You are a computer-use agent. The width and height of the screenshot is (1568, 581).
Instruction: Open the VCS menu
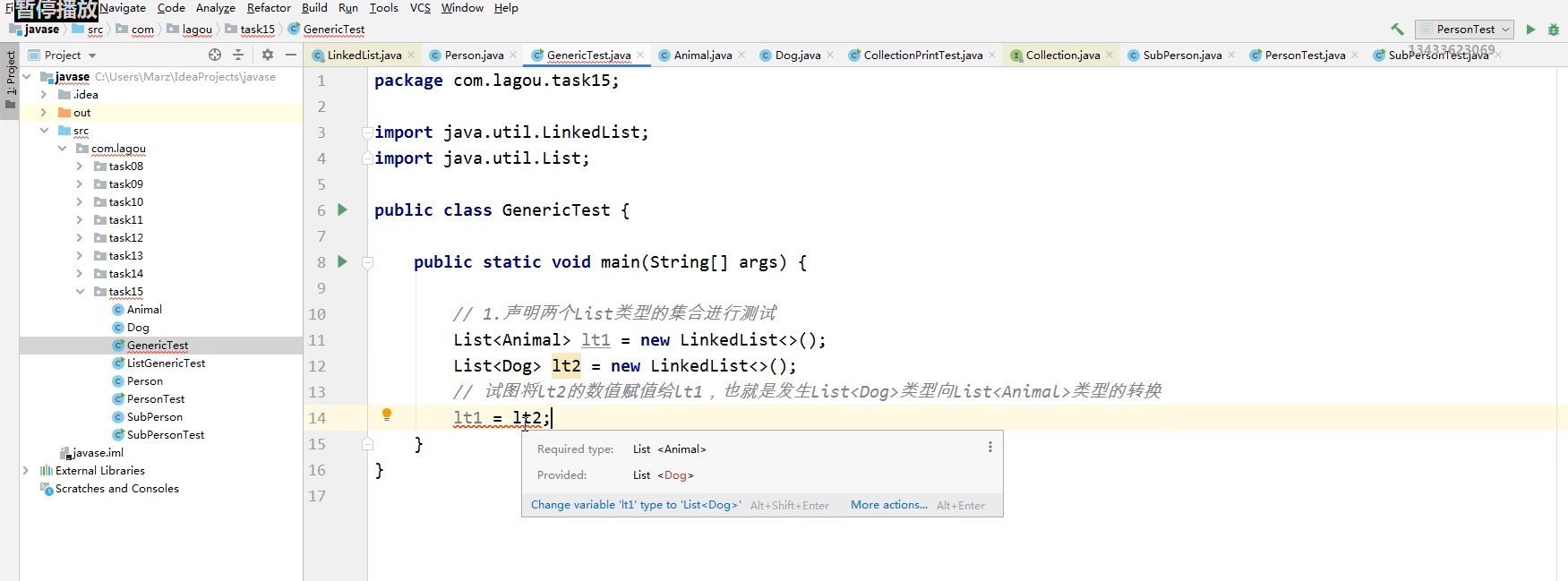tap(420, 8)
